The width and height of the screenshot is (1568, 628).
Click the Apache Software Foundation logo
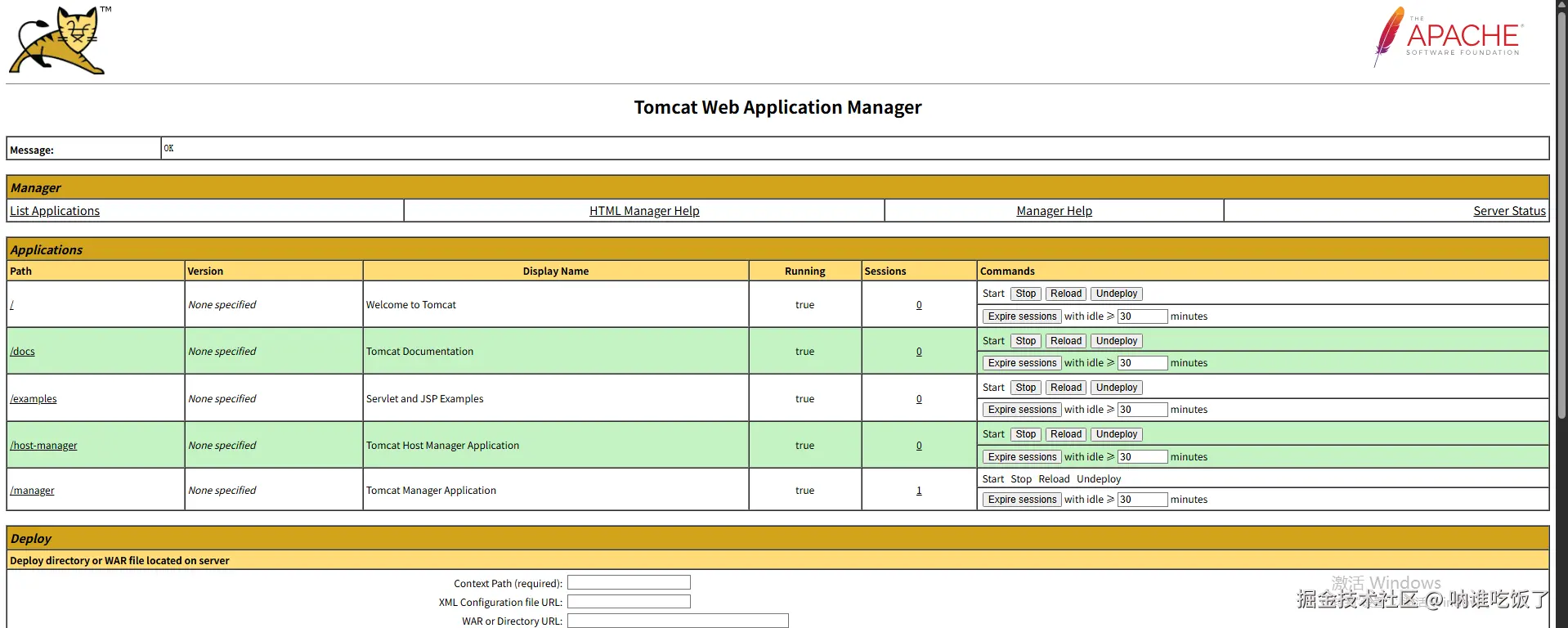pos(1447,37)
